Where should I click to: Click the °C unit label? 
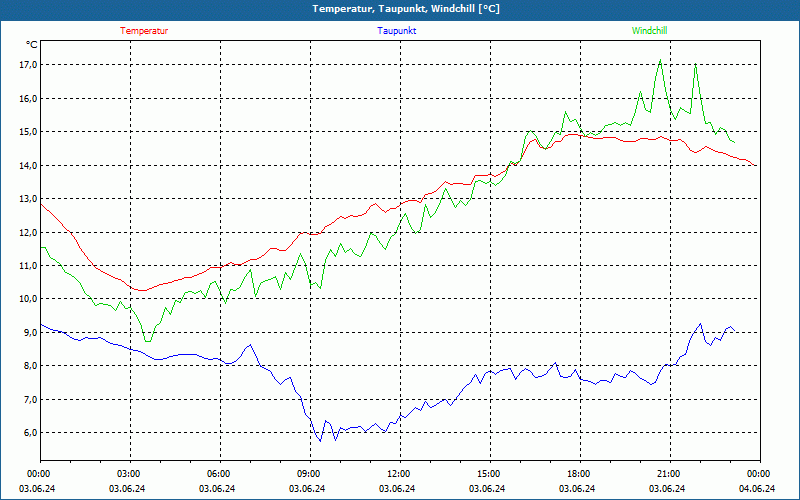tap(31, 45)
